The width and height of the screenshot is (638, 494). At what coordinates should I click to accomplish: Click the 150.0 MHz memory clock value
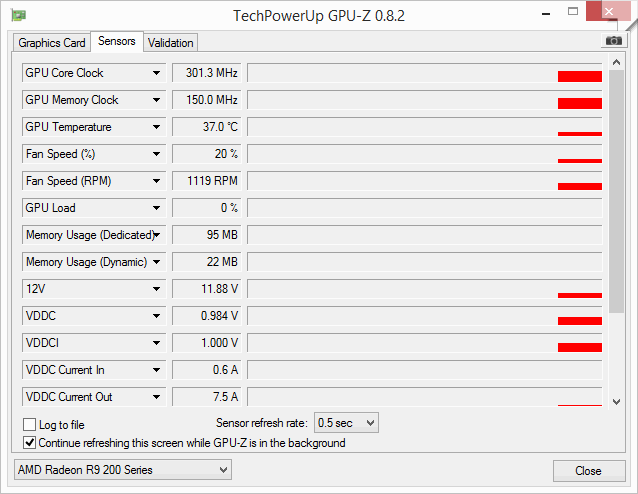[207, 100]
